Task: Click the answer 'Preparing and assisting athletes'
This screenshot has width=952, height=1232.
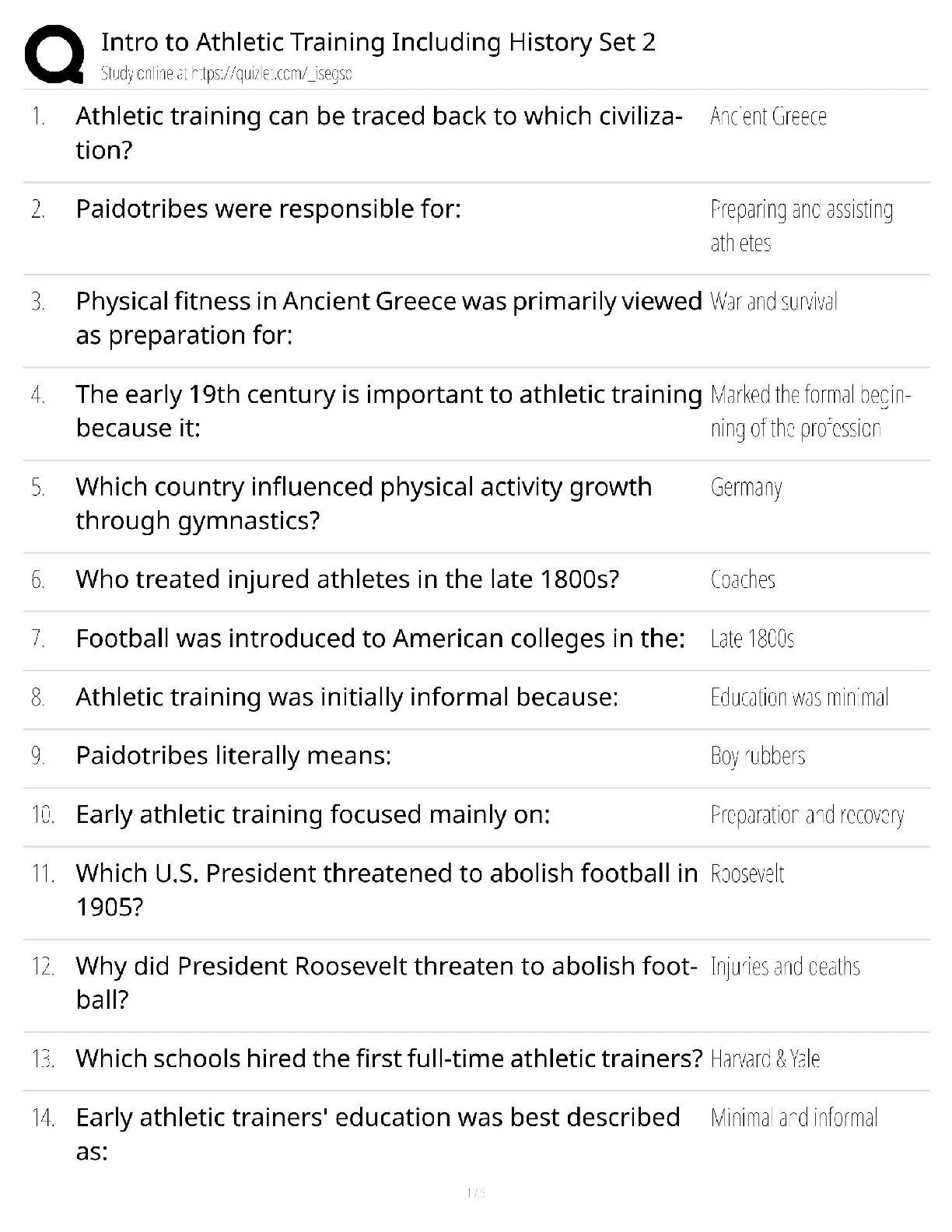Action: coord(801,226)
